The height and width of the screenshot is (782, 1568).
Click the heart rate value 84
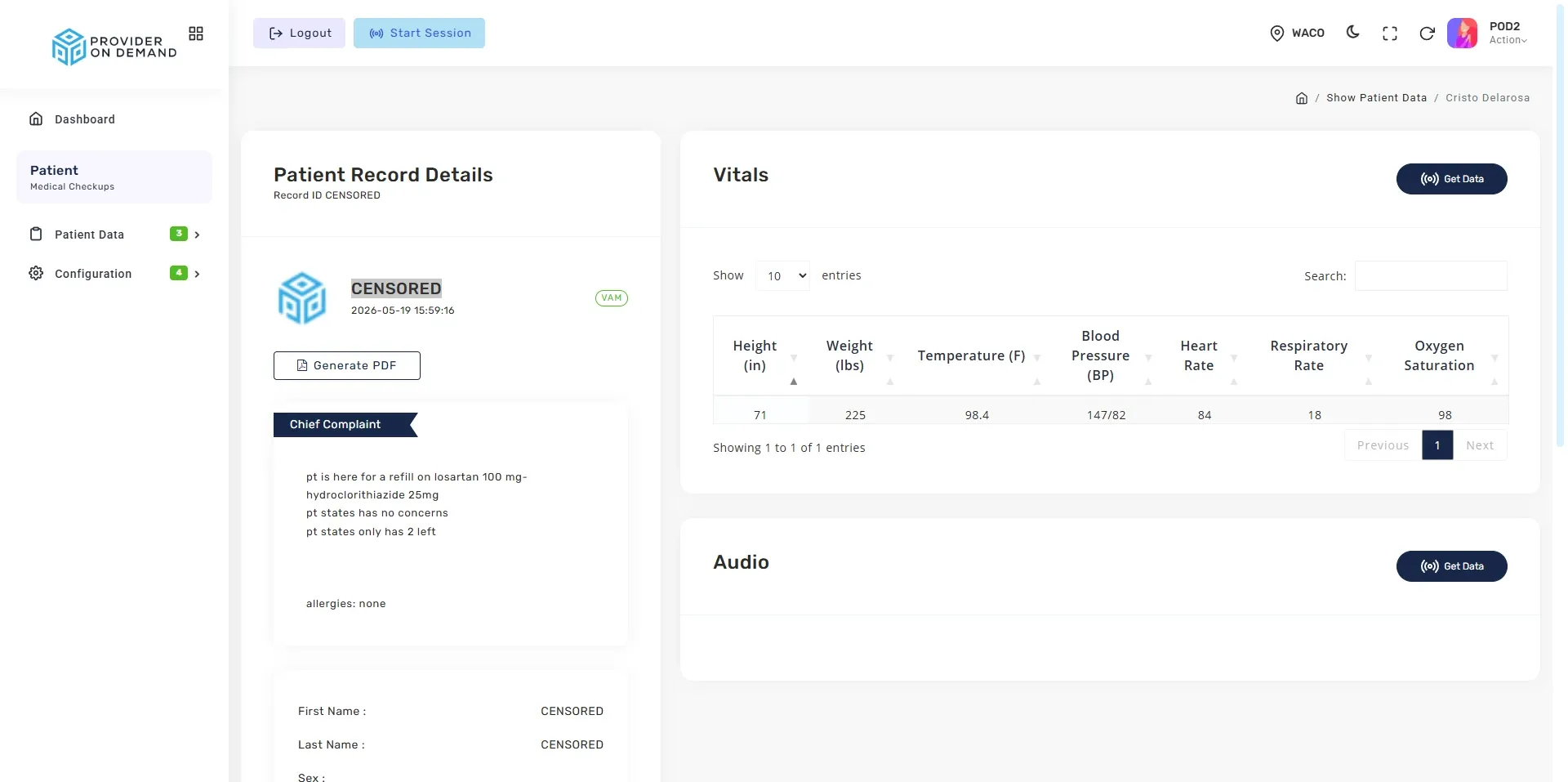coord(1205,415)
